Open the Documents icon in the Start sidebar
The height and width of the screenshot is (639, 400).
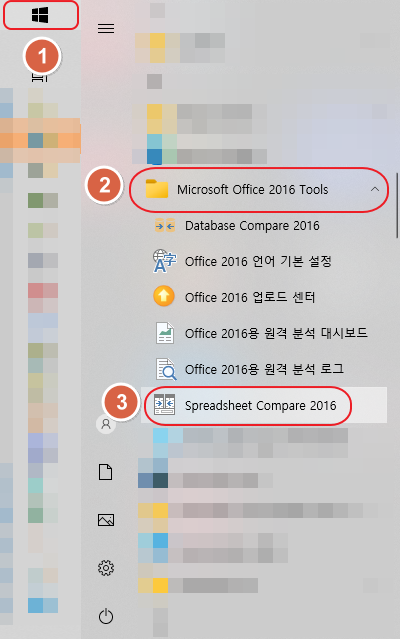[x=105, y=472]
